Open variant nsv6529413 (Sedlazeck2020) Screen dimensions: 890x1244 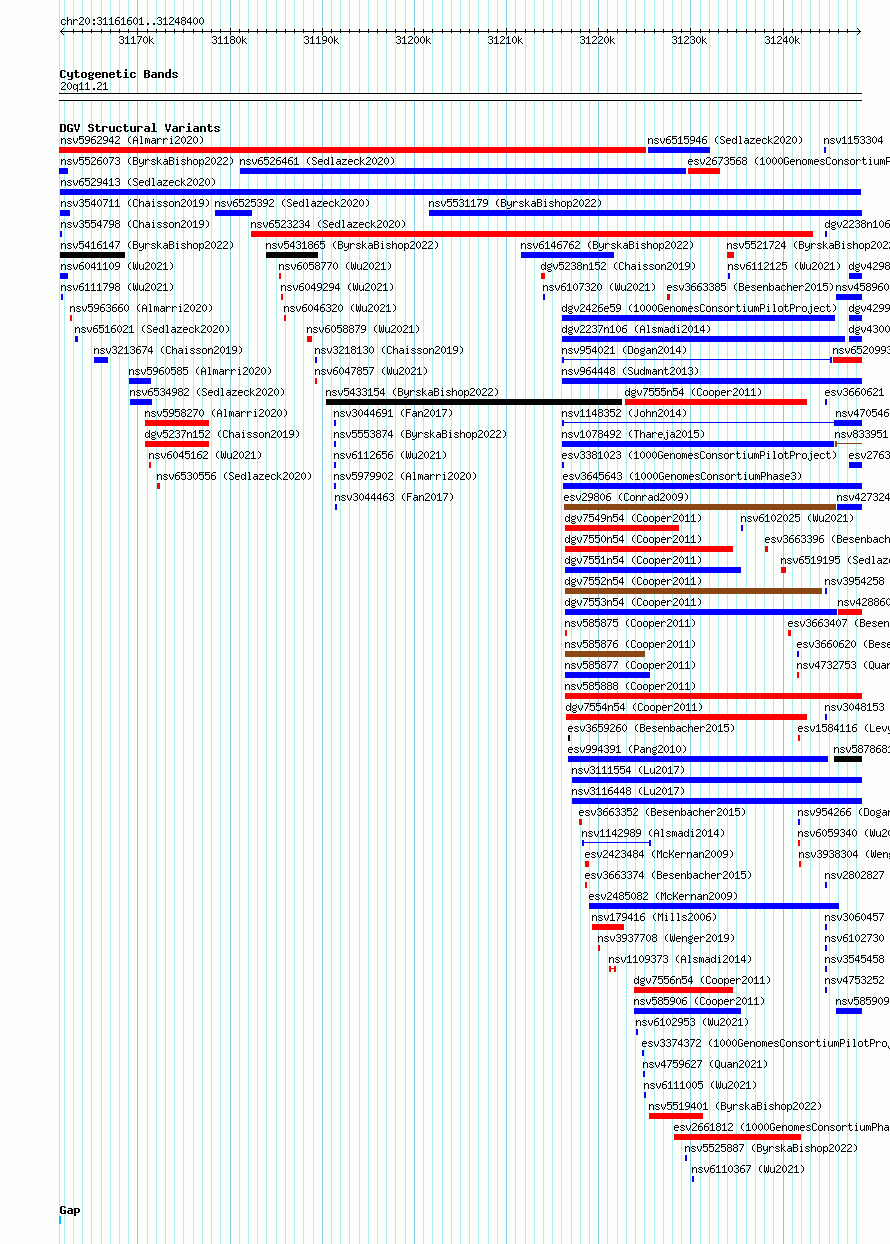point(137,183)
